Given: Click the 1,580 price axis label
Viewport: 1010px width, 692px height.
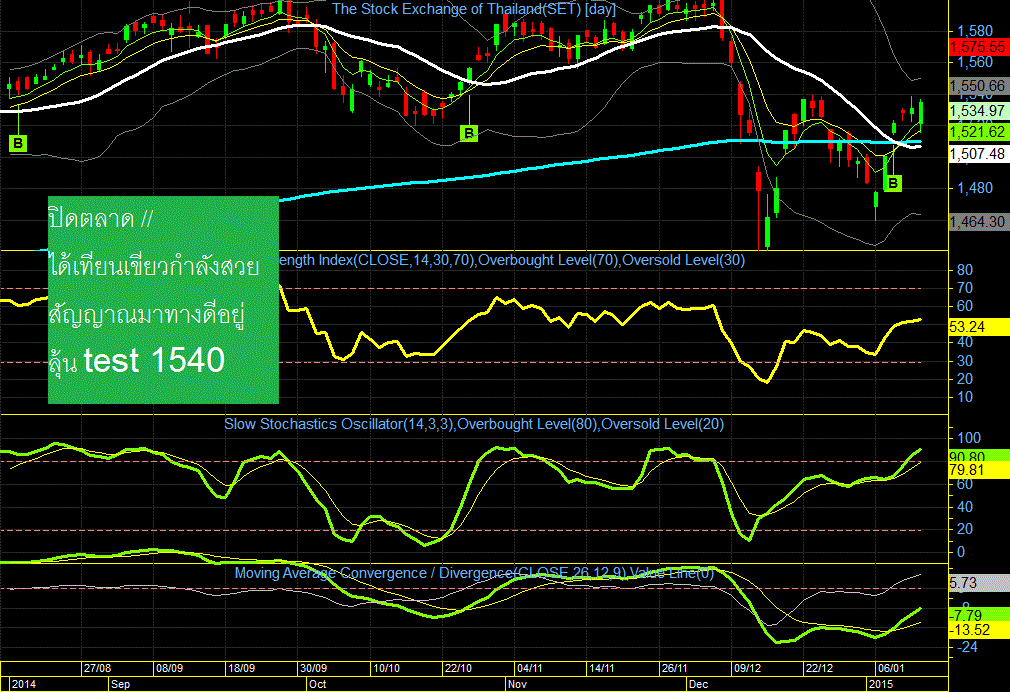Looking at the screenshot, I should (975, 31).
